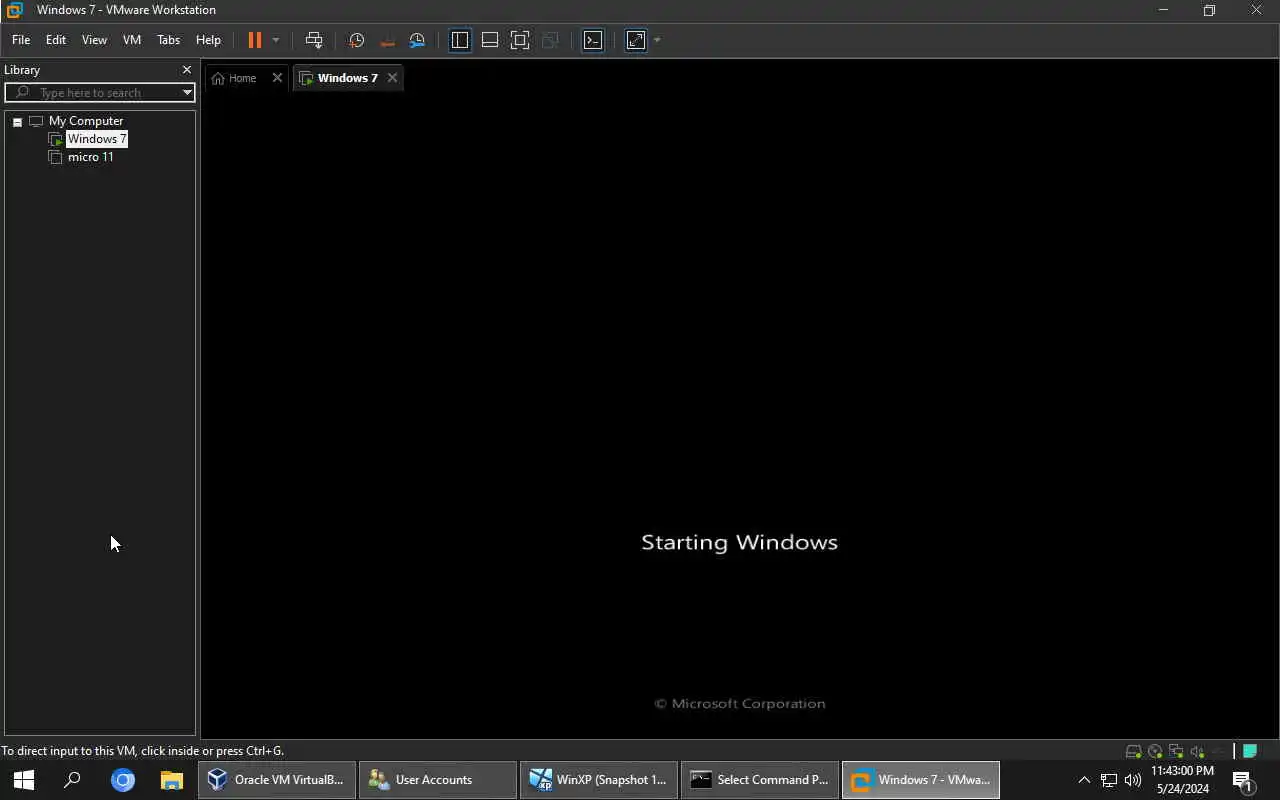This screenshot has height=800, width=1280.
Task: Click the CD/DVD device status icon
Action: (x=1155, y=752)
